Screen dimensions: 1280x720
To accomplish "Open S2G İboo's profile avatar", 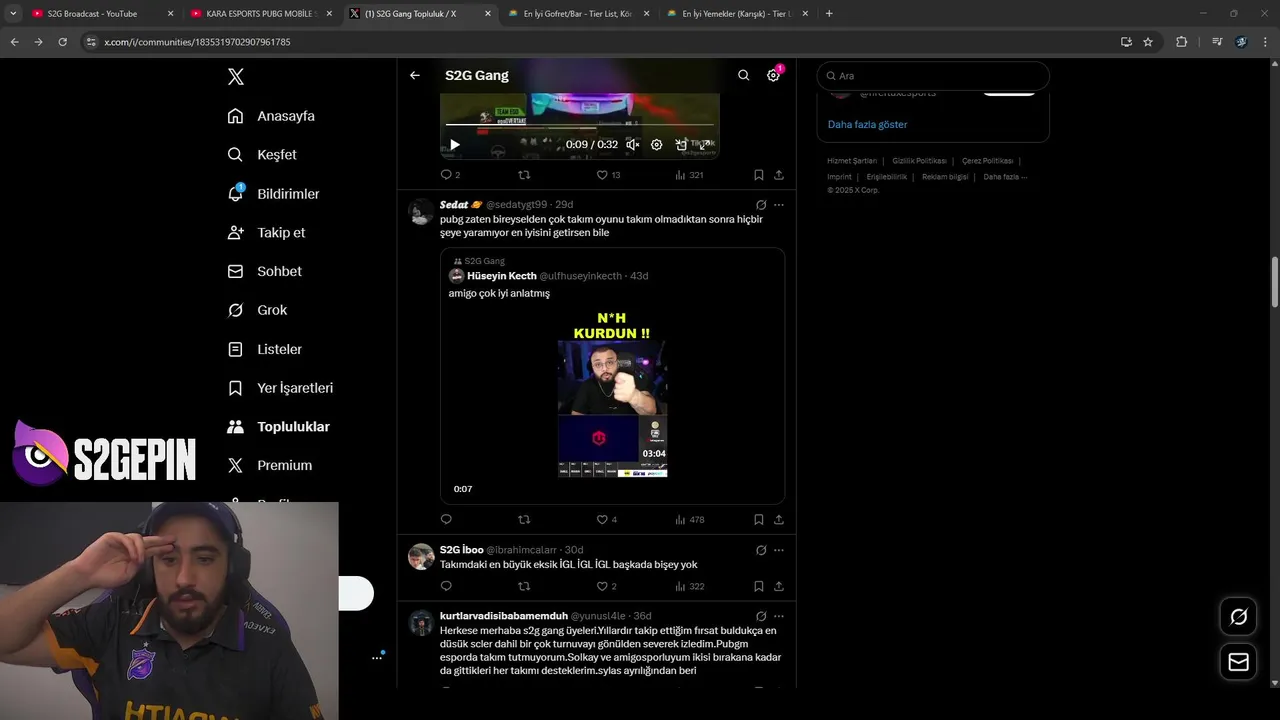I will pos(421,557).
